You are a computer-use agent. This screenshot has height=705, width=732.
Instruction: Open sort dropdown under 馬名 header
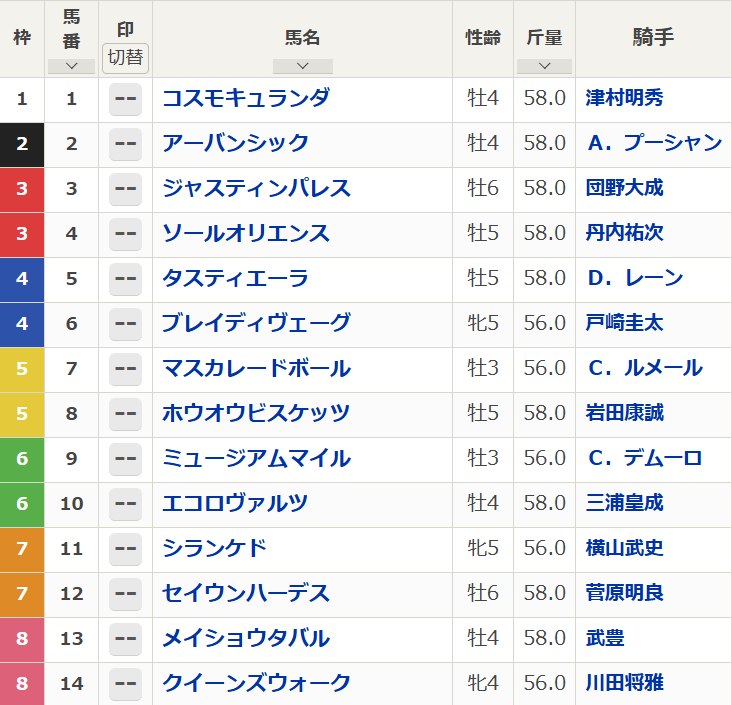(302, 66)
